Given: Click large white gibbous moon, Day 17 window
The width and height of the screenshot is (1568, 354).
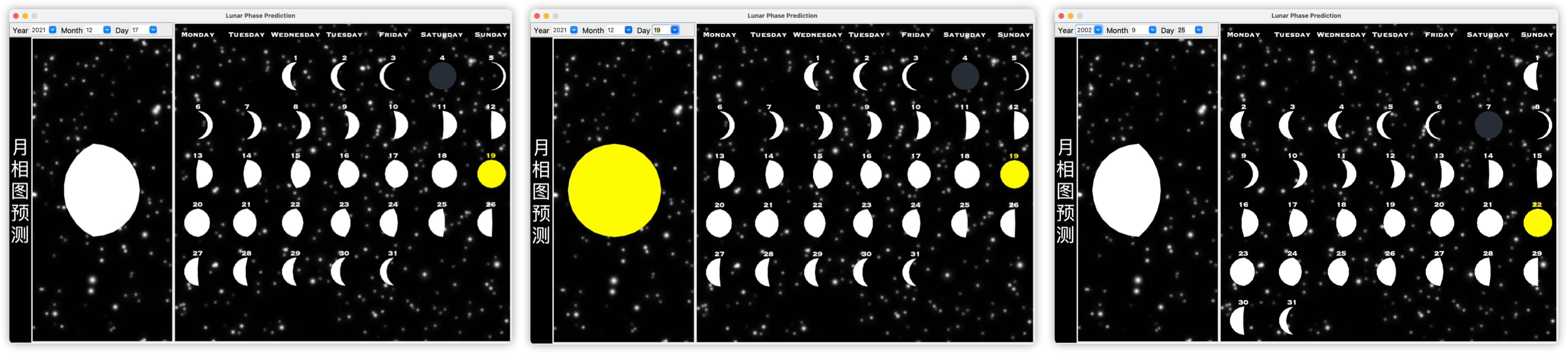Looking at the screenshot, I should [102, 190].
